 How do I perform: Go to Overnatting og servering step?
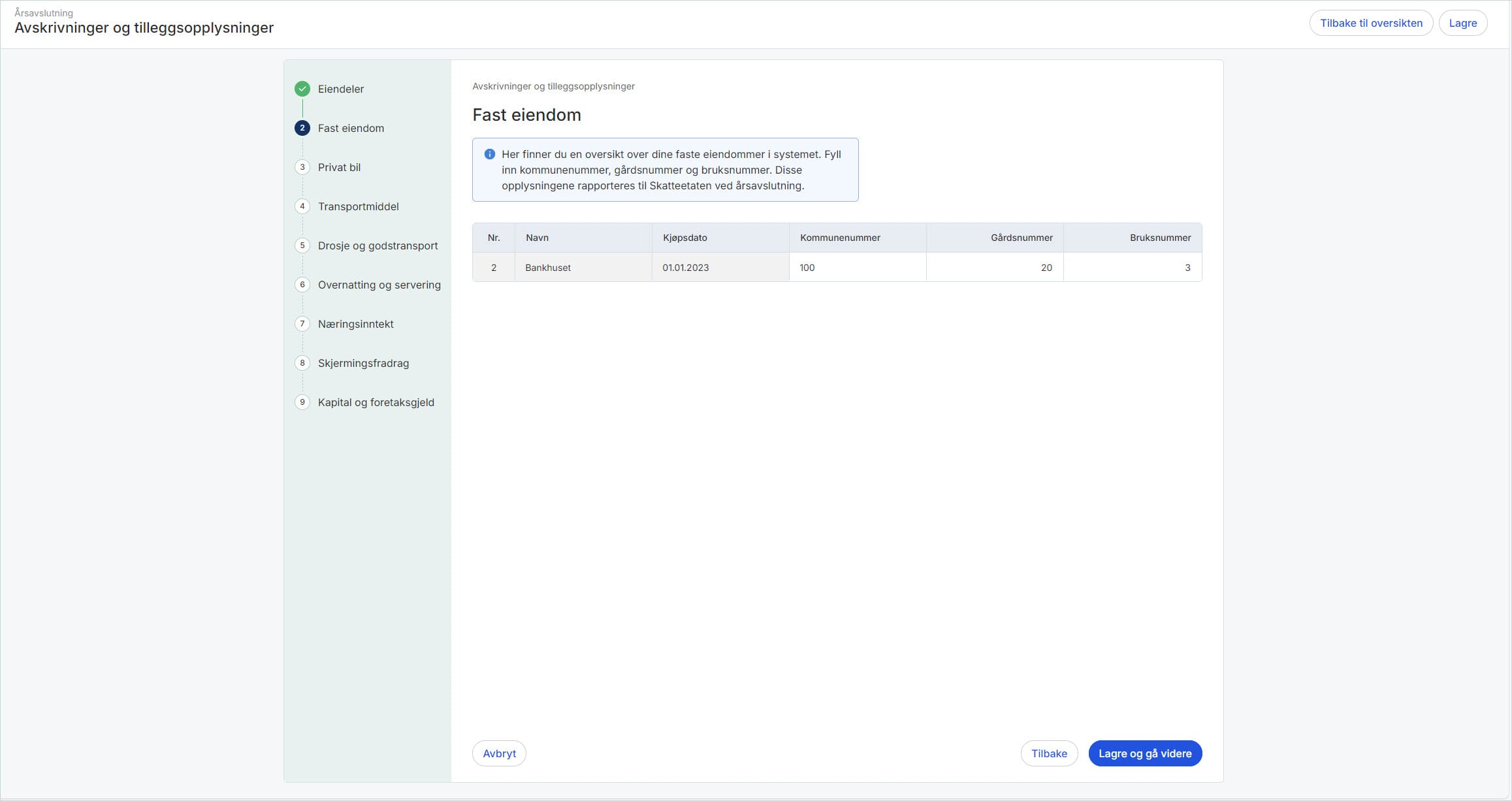(379, 285)
